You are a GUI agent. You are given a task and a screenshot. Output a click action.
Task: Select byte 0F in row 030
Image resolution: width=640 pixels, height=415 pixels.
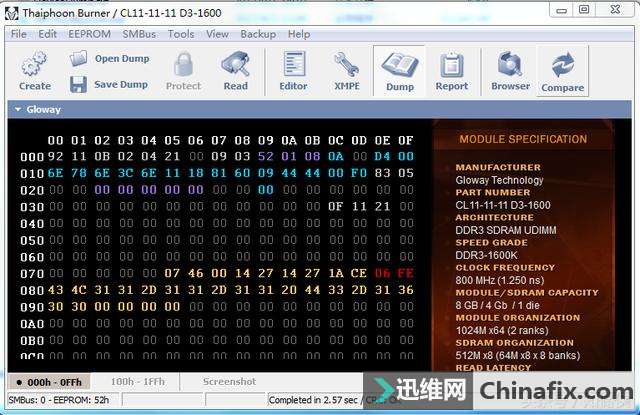336,206
